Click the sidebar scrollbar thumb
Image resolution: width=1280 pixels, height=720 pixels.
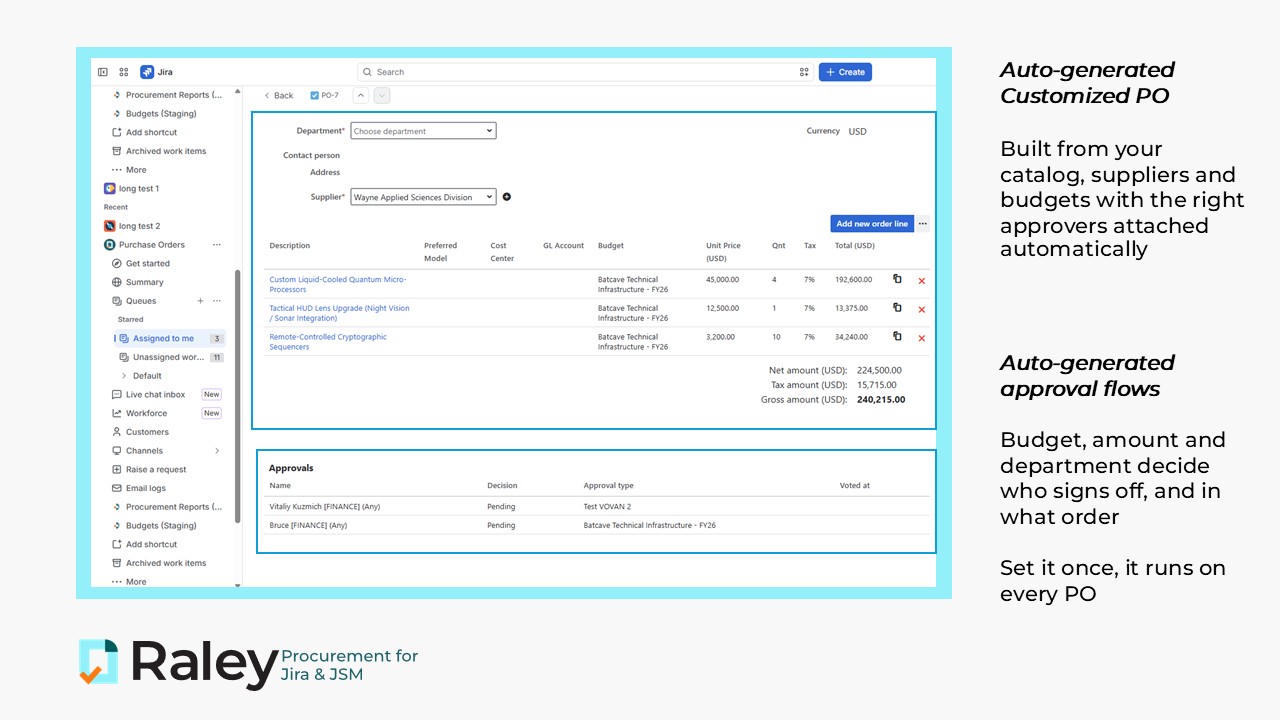pyautogui.click(x=237, y=396)
